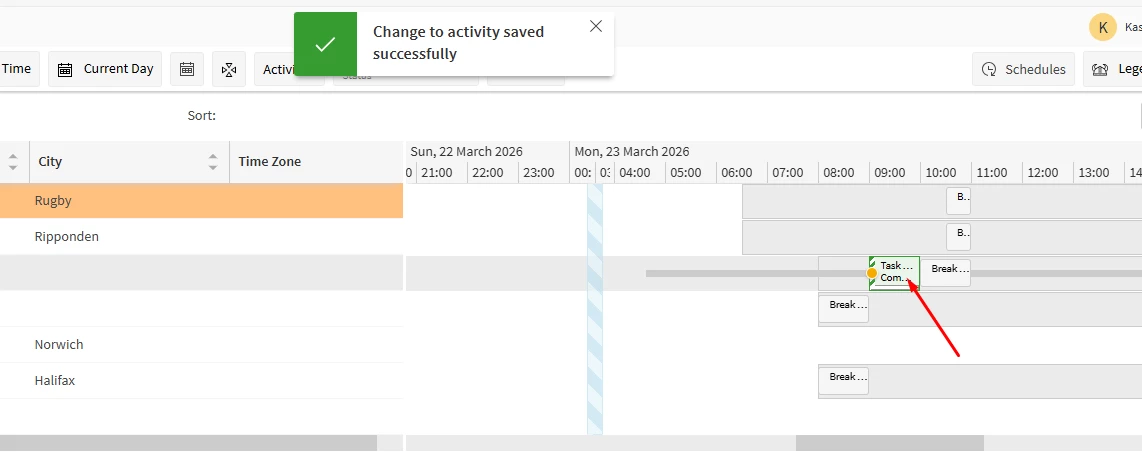Click the Time toolbar button
The height and width of the screenshot is (464, 1142).
[x=17, y=69]
